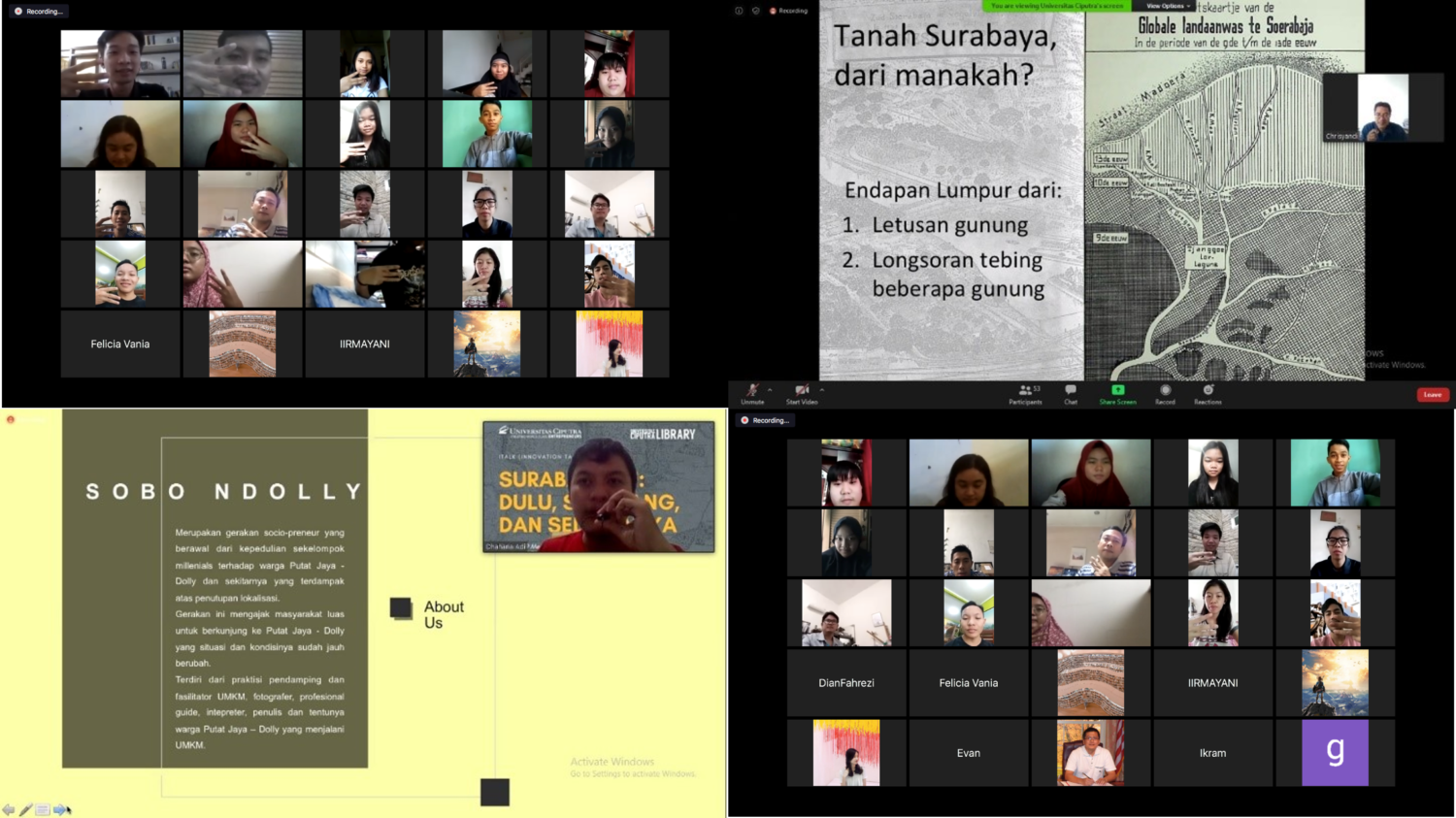The image size is (1456, 818).
Task: Go to previous slide arrow
Action: click(x=9, y=809)
